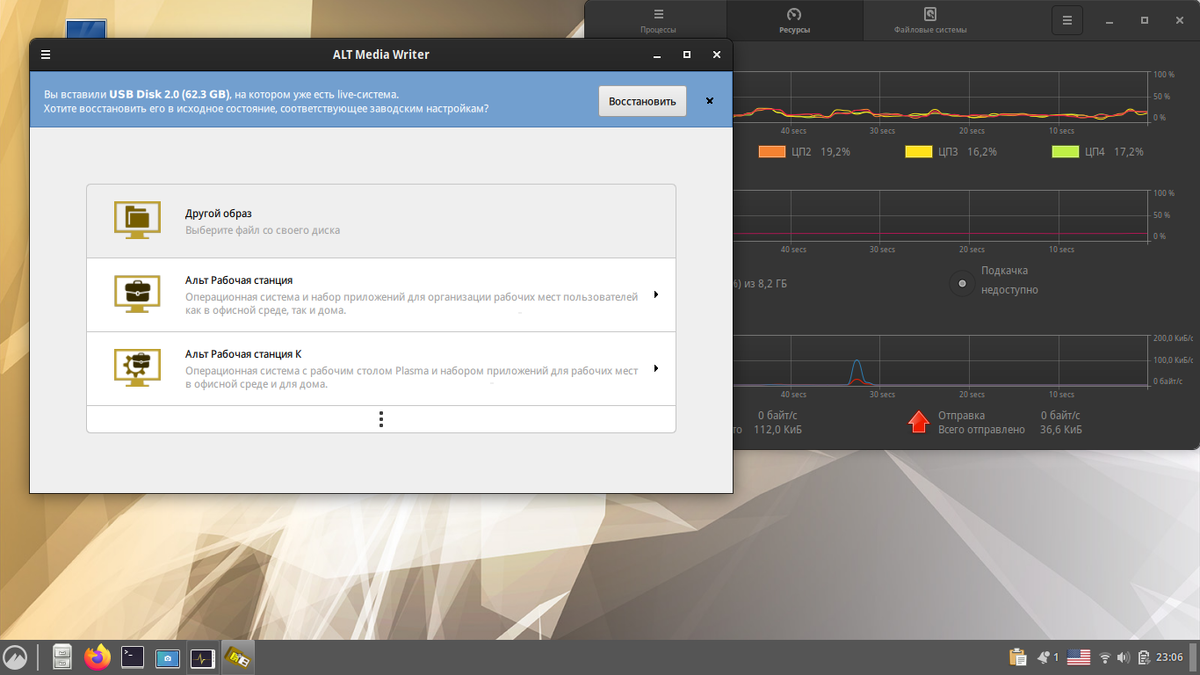Click the Восстановить button
This screenshot has height=675, width=1200.
pyautogui.click(x=642, y=101)
